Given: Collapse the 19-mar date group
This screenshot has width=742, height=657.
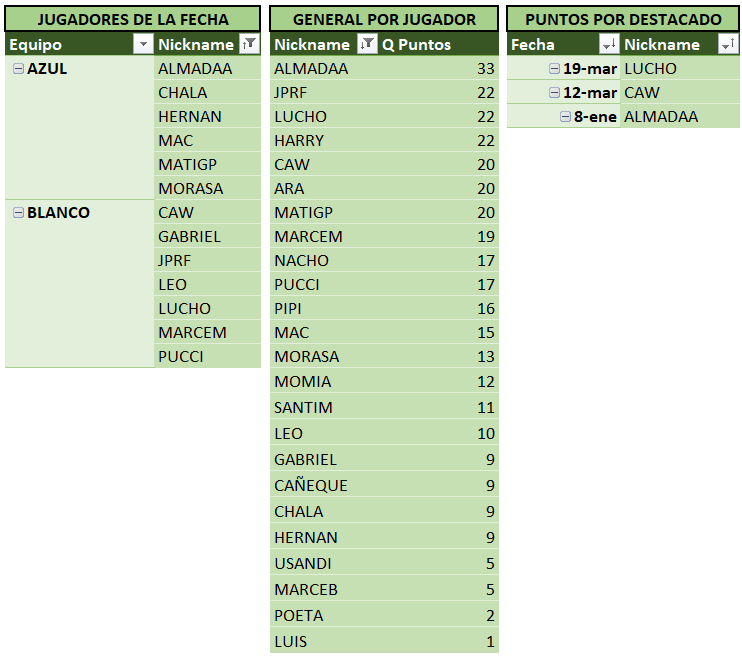Looking at the screenshot, I should [x=555, y=68].
